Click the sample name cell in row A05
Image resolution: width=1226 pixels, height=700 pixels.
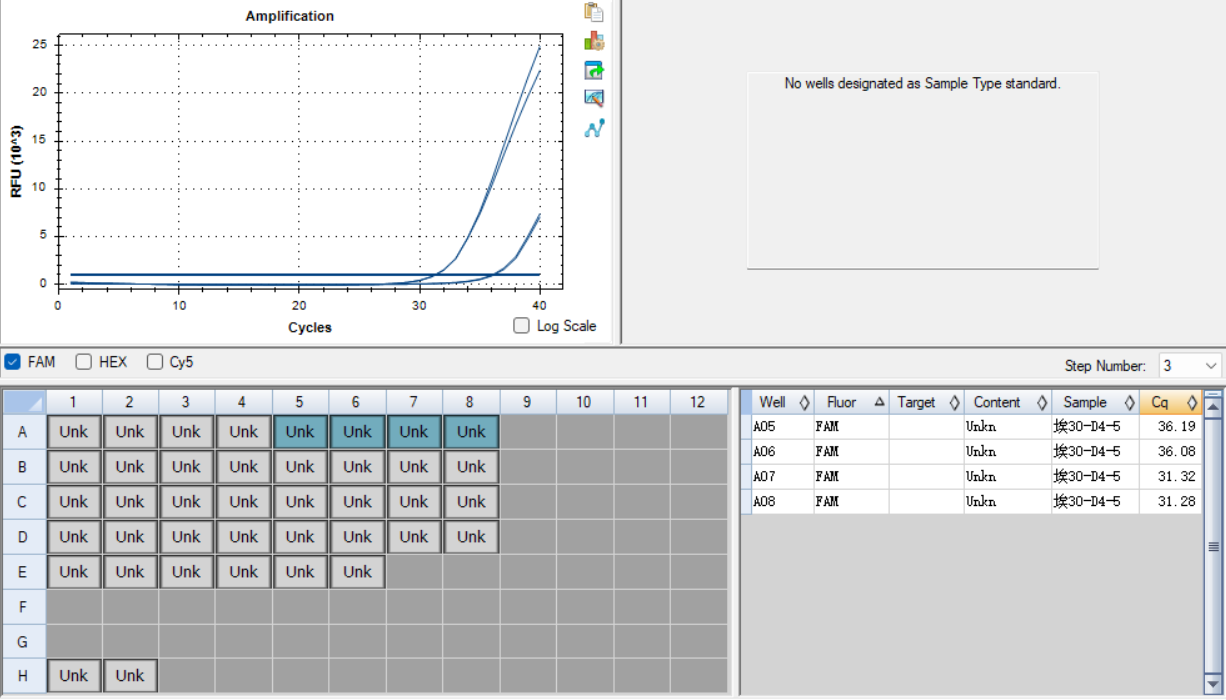click(1095, 426)
